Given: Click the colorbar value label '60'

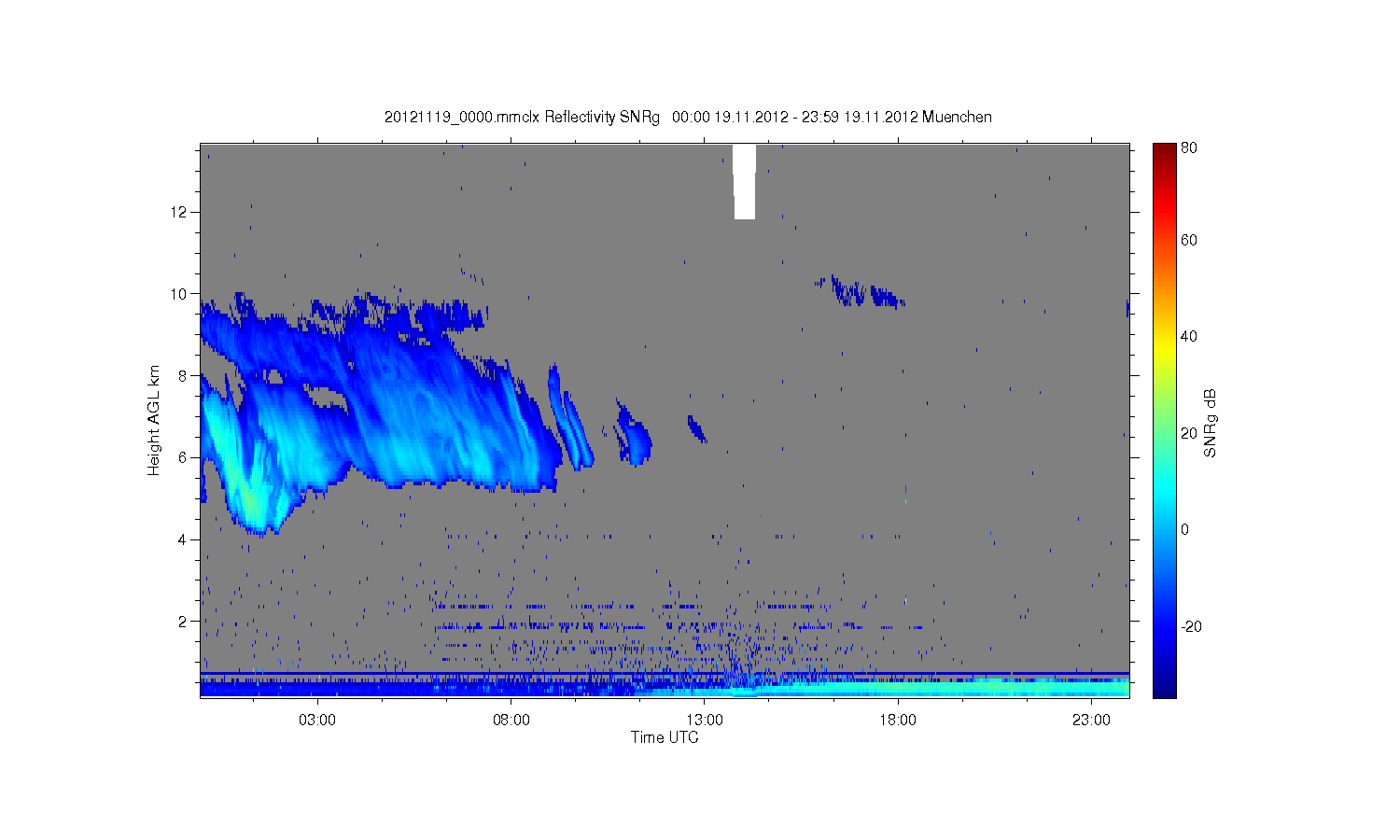Looking at the screenshot, I should point(1189,241).
